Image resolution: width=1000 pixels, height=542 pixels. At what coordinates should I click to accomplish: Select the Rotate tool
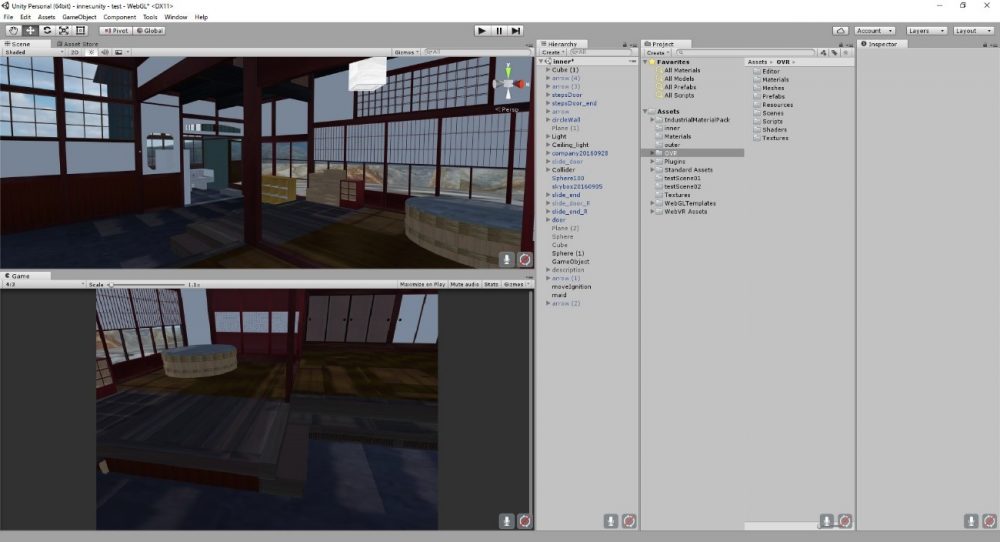coord(47,31)
